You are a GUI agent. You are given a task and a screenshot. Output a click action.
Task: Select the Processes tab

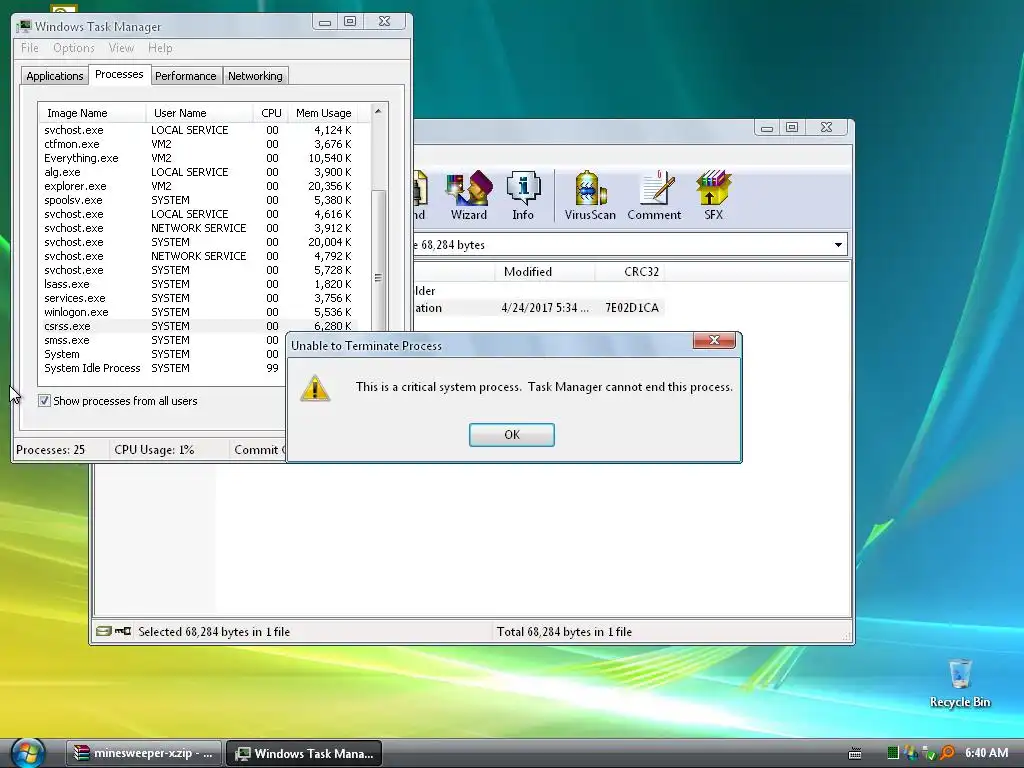(119, 74)
